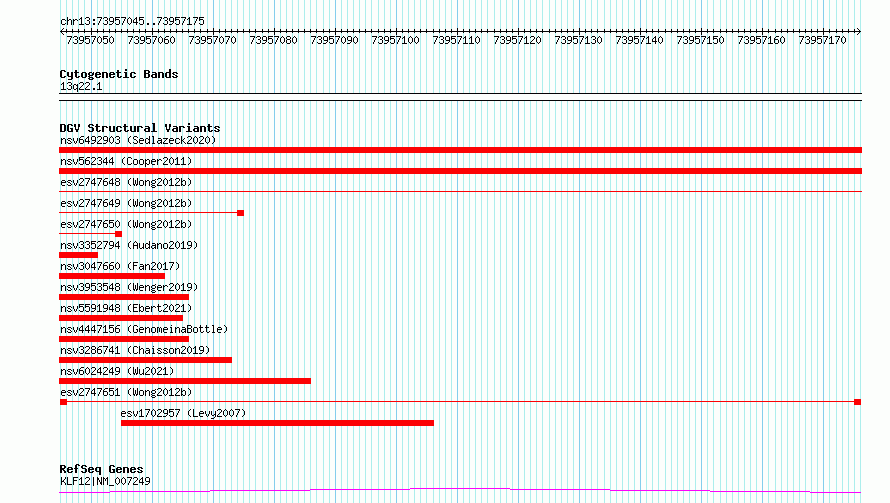Image resolution: width=890 pixels, height=503 pixels.
Task: Click the RefSeq Genes track title
Action: (x=101, y=469)
